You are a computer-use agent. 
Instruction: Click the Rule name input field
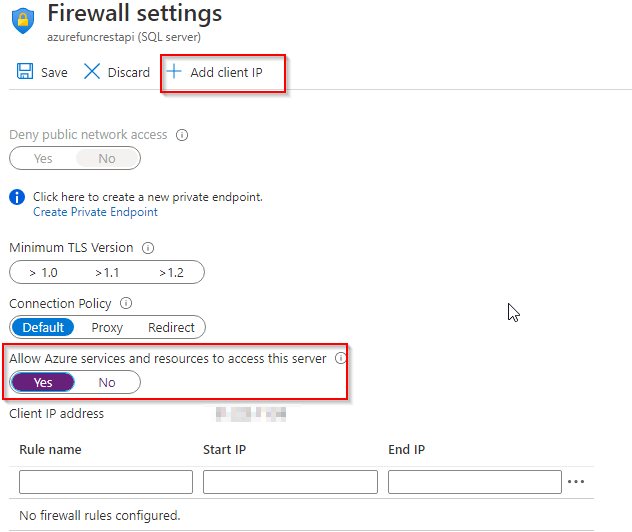(x=106, y=482)
